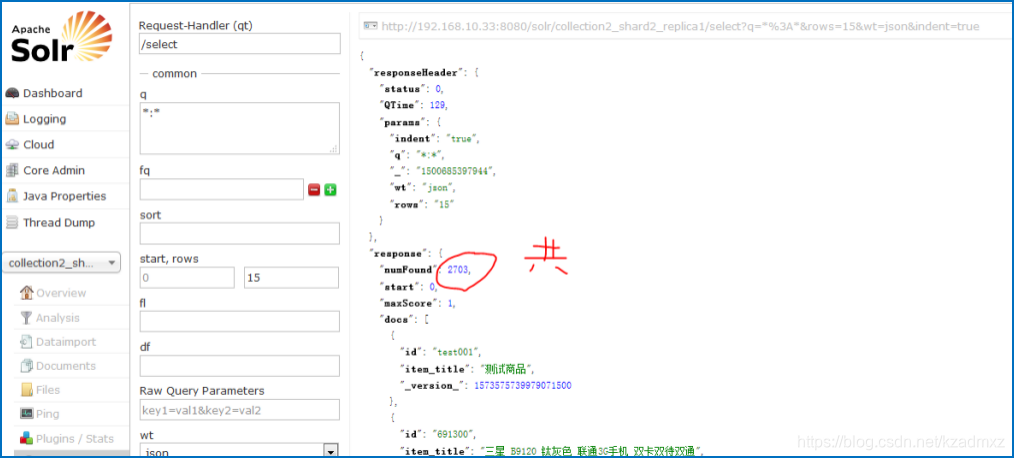Click the Logging icon
The height and width of the screenshot is (460, 1014).
pyautogui.click(x=12, y=119)
